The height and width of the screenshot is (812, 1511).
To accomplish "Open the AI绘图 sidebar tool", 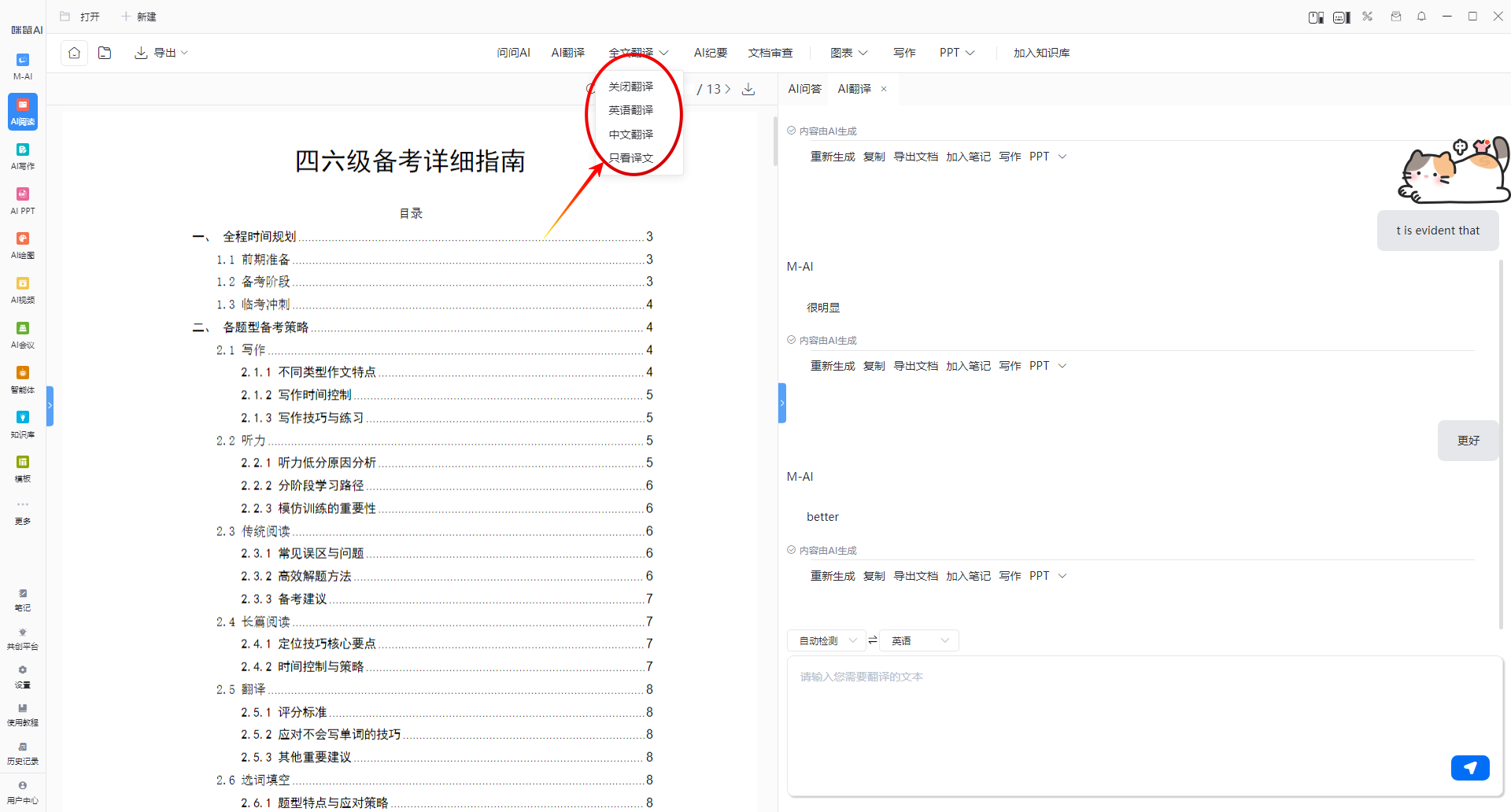I will 23,245.
